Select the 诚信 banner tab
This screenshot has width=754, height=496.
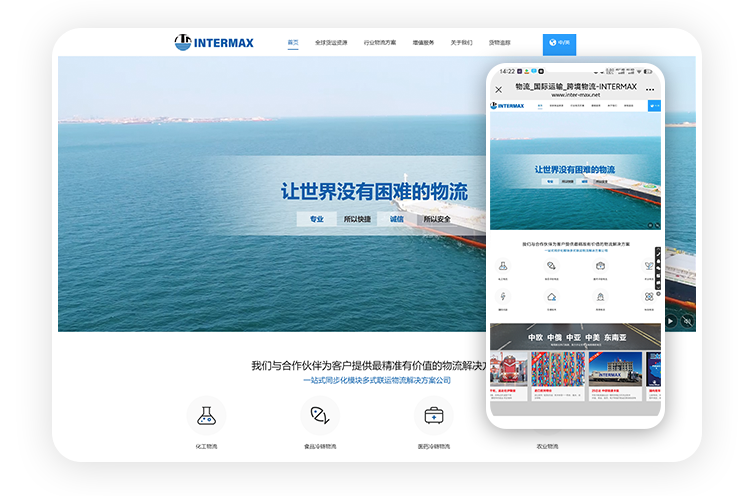click(x=397, y=219)
